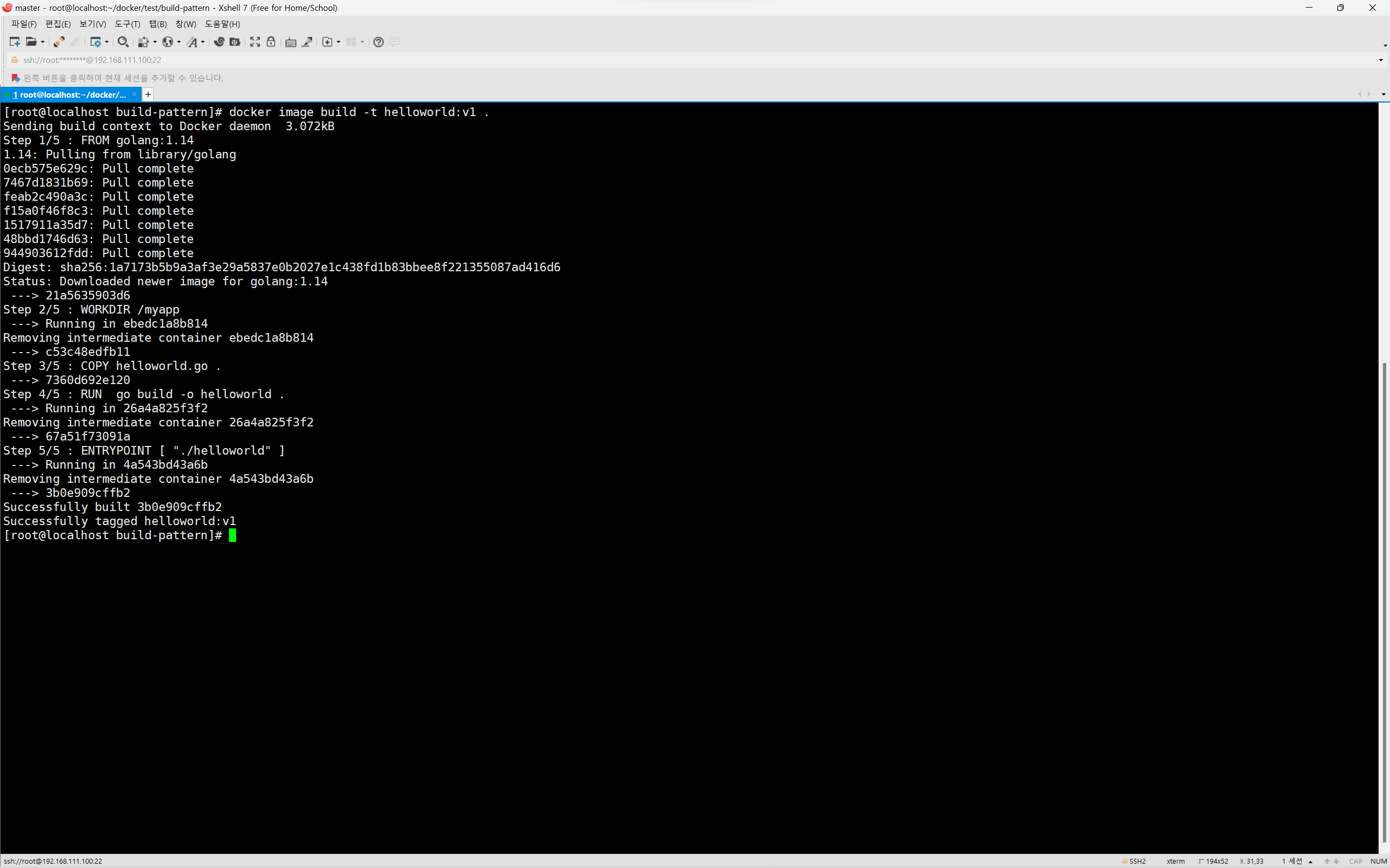Open the Find magnifier tool
The image size is (1390, 868).
(122, 42)
